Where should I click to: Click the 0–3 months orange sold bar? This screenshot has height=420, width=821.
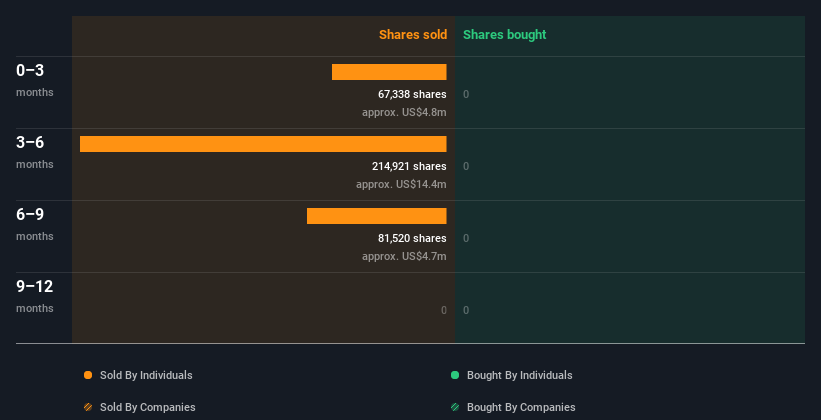pyautogui.click(x=389, y=72)
